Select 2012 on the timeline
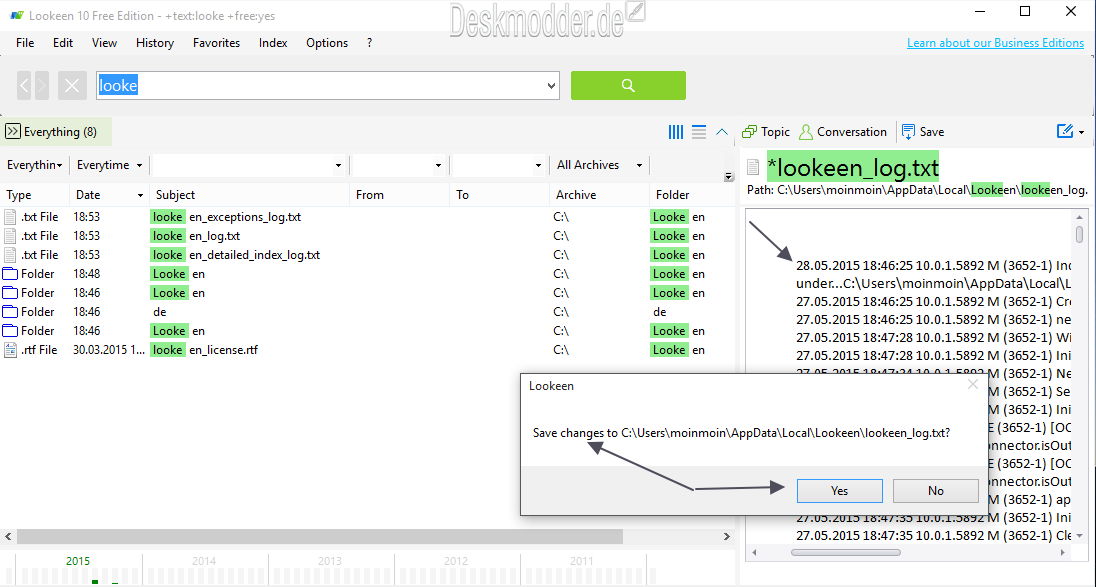Image resolution: width=1096 pixels, height=587 pixels. click(x=456, y=561)
